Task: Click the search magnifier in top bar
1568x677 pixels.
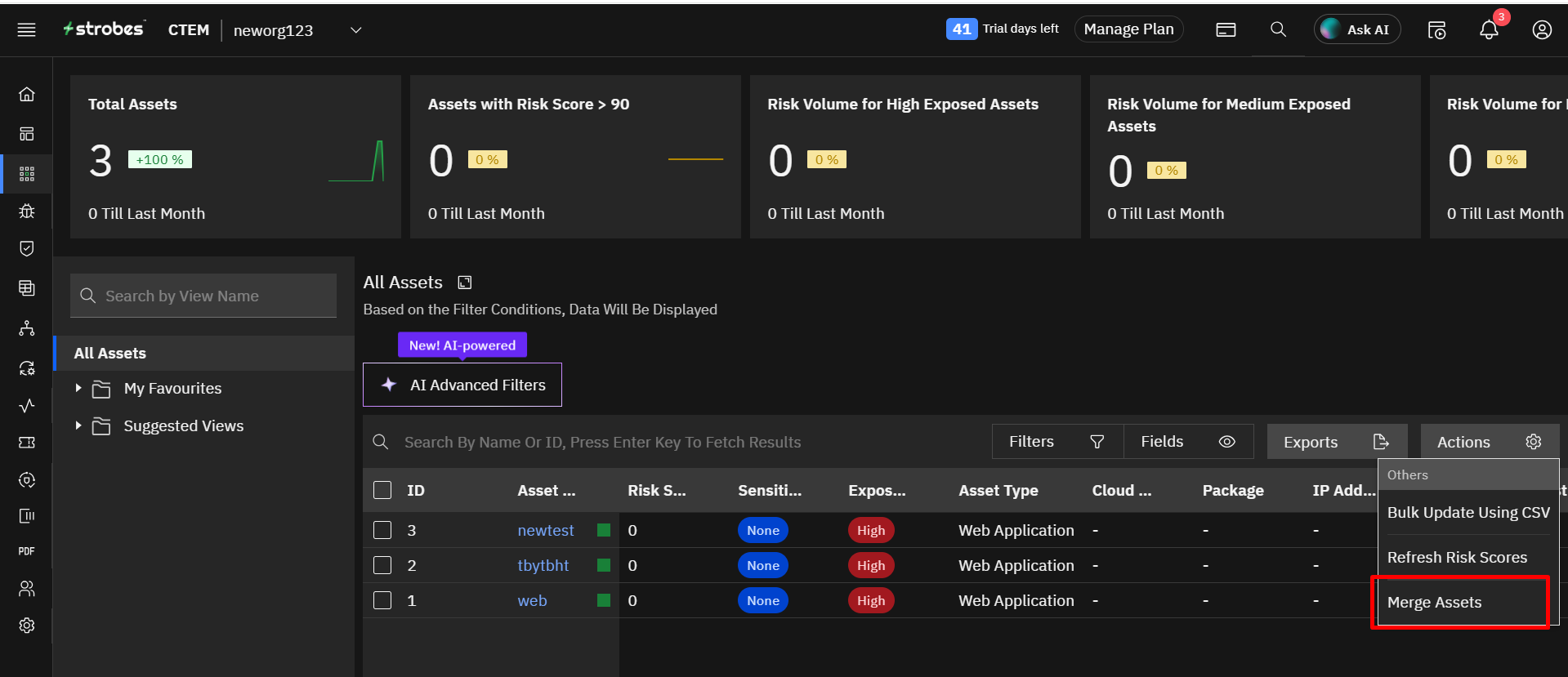Action: (x=1278, y=30)
